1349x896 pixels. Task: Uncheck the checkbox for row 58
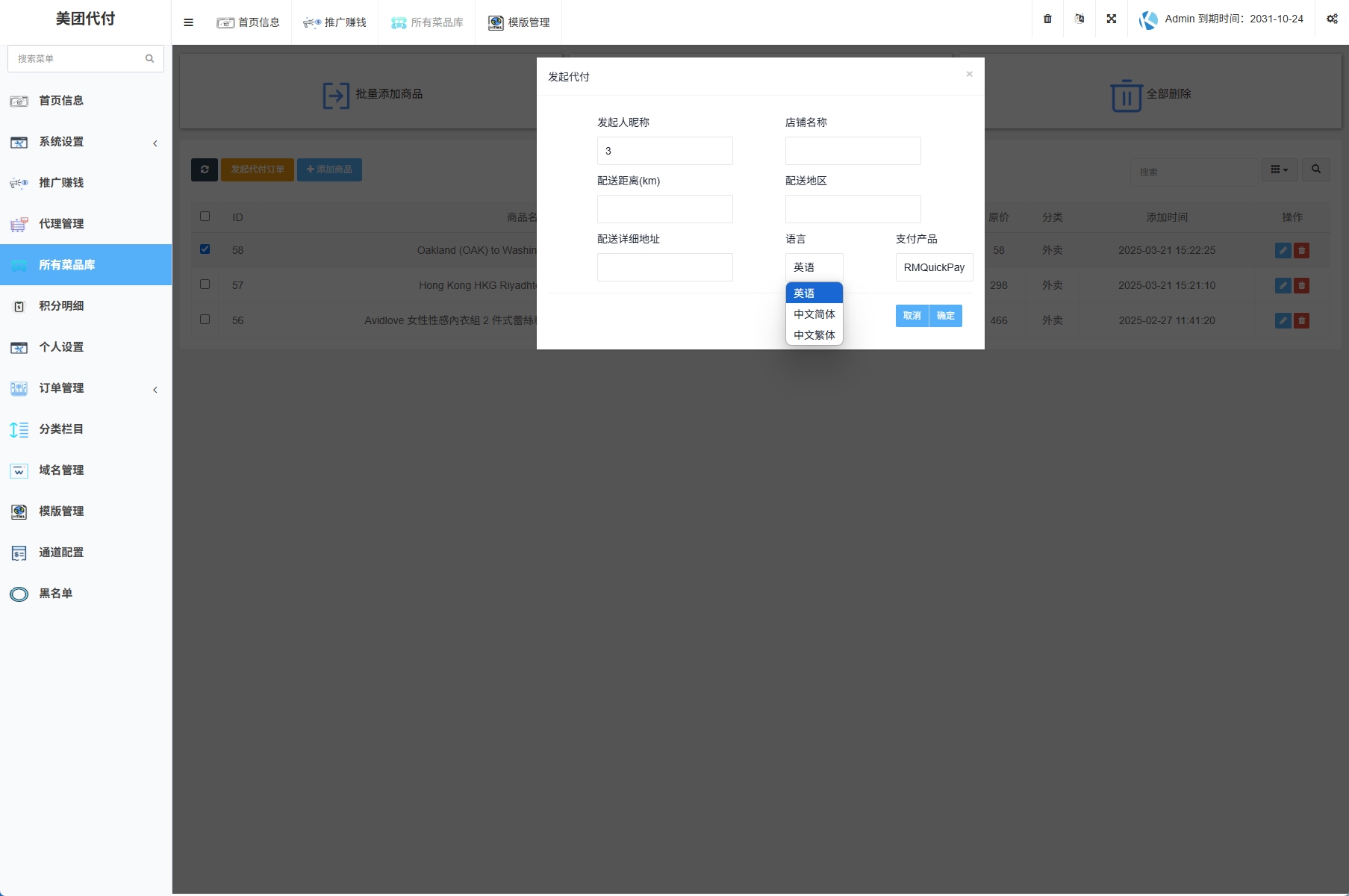pyautogui.click(x=205, y=249)
